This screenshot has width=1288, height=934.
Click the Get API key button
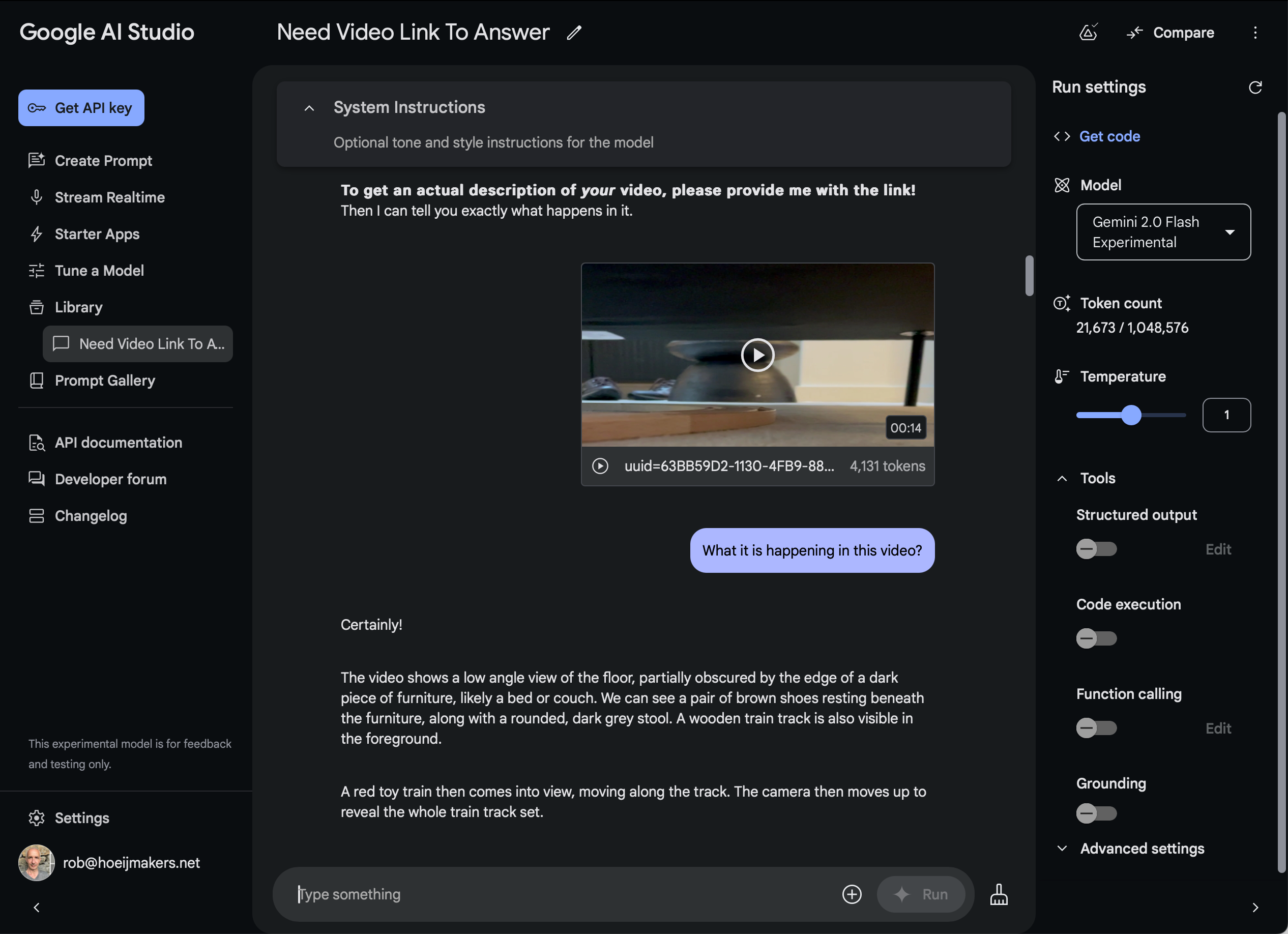[x=81, y=108]
